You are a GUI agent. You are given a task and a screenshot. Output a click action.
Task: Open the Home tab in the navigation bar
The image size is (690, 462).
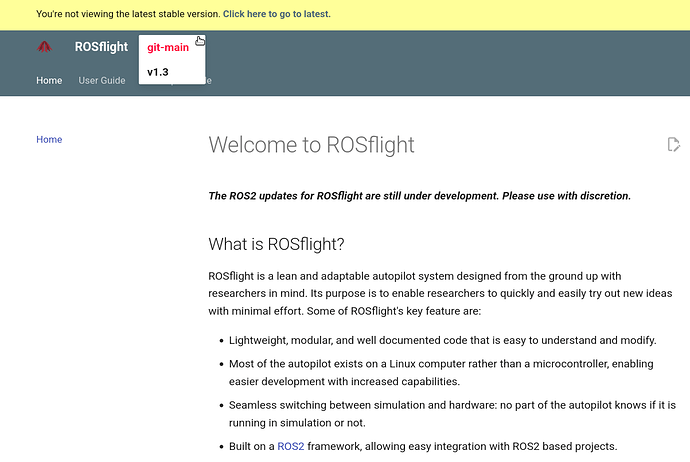coord(49,80)
